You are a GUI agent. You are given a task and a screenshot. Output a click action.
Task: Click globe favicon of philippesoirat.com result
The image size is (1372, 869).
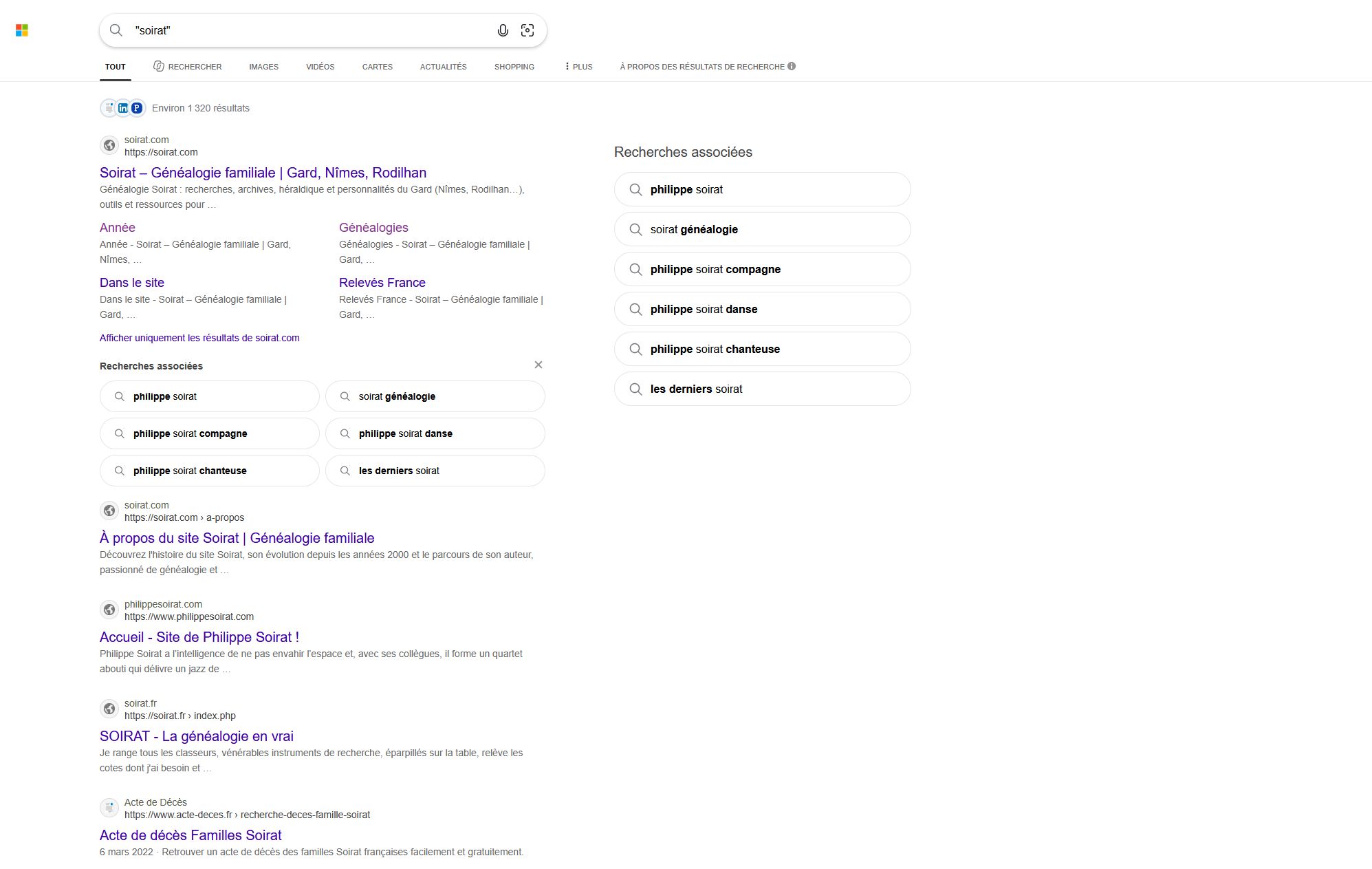[109, 610]
